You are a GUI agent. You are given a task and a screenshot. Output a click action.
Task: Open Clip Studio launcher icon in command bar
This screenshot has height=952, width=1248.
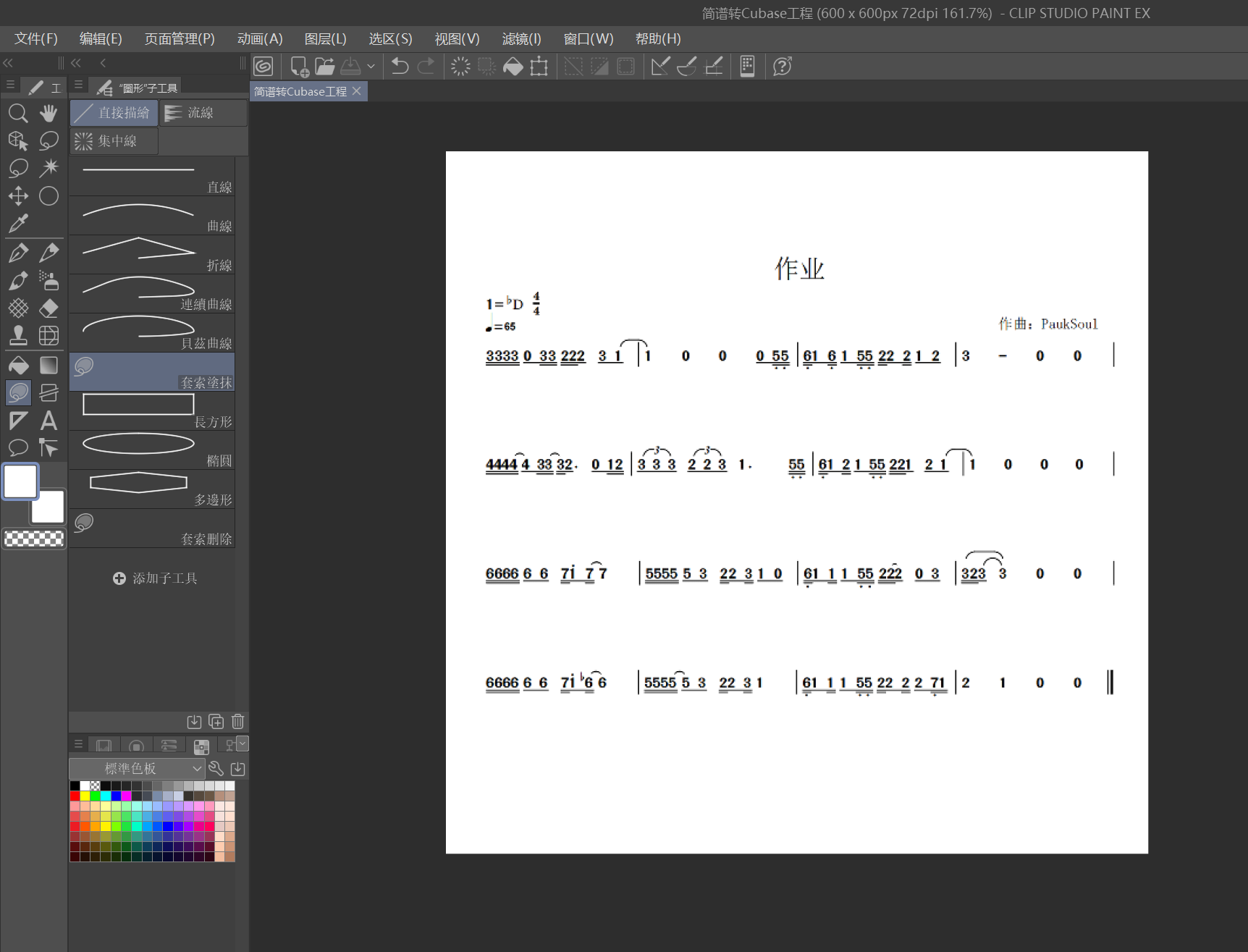pyautogui.click(x=263, y=67)
